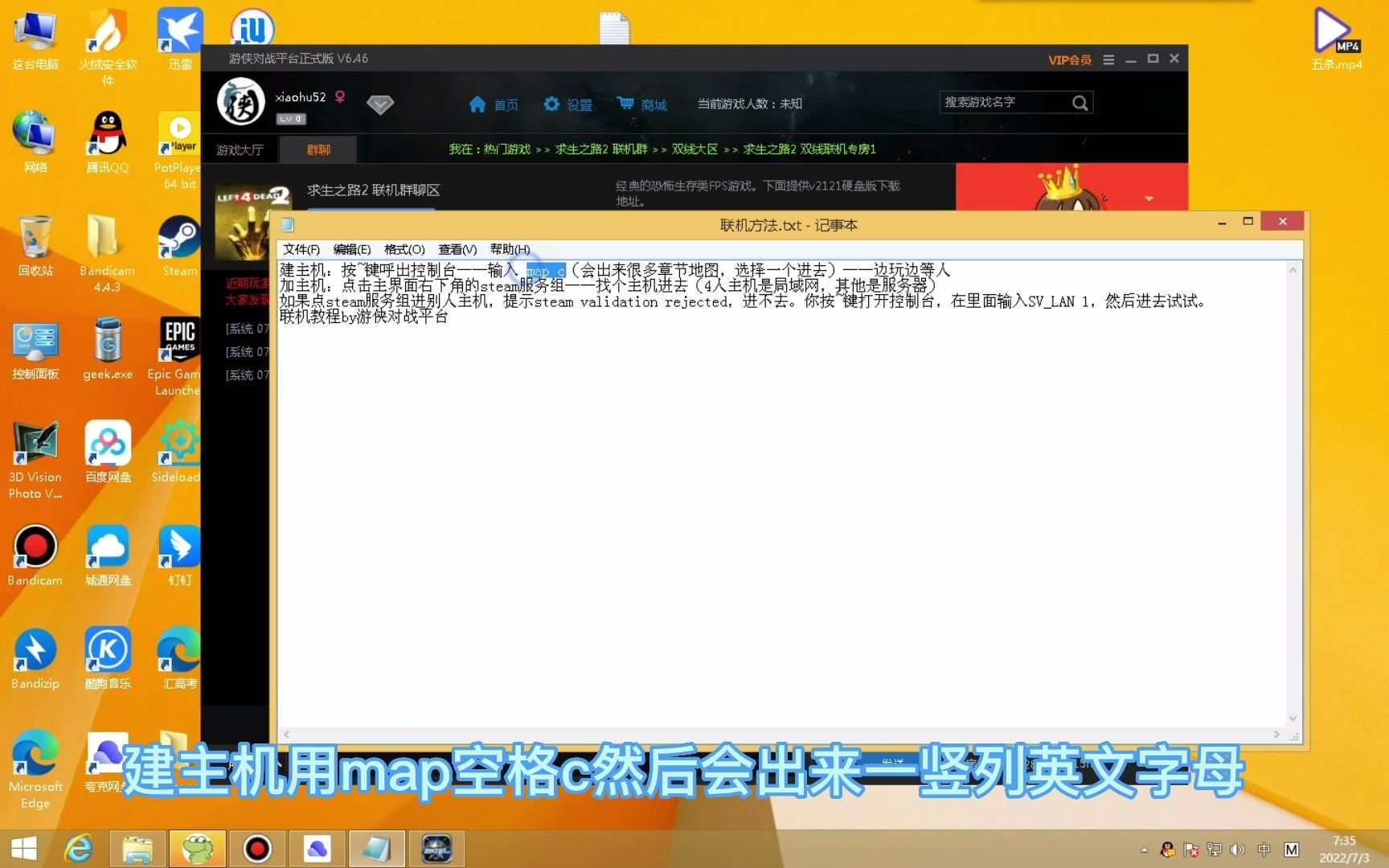Open 设置 settings in game platform
Image resolution: width=1389 pixels, height=868 pixels.
pos(567,104)
